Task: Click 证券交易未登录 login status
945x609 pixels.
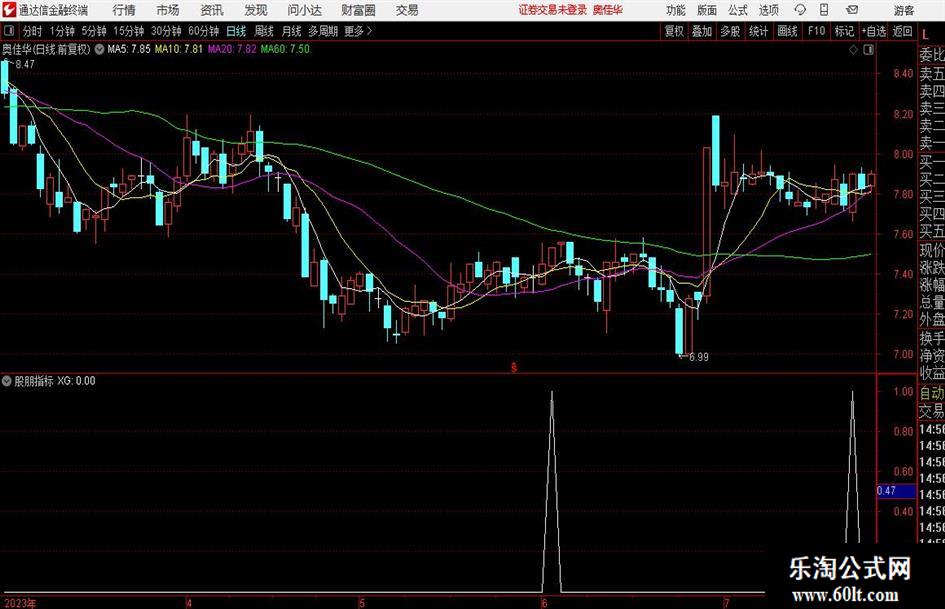Action: 553,10
